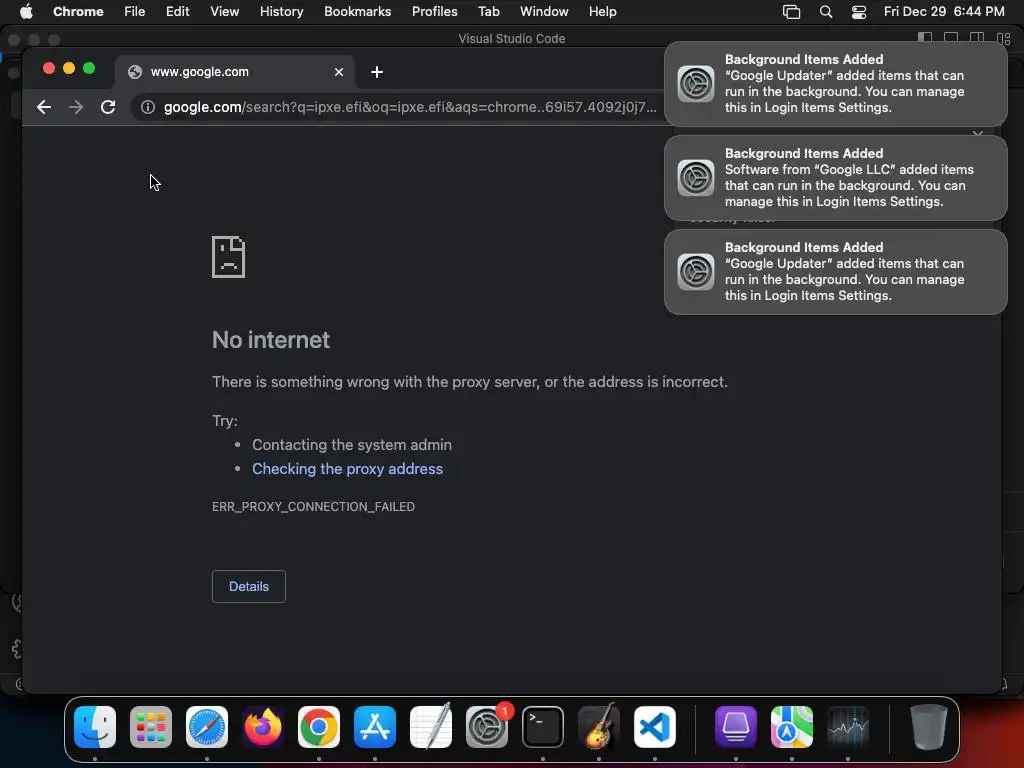Open Launchpad from the Dock

(151, 727)
